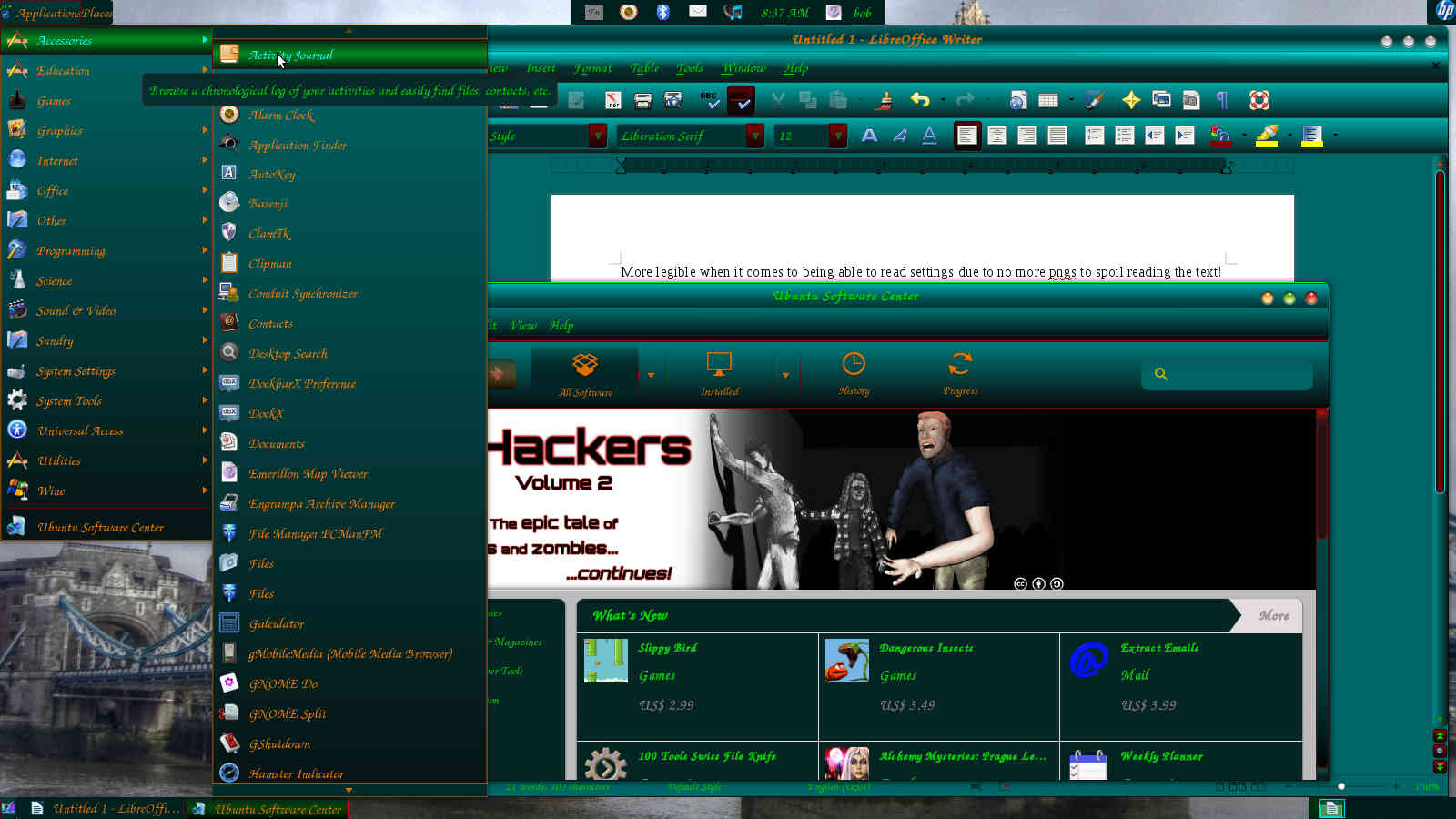Viewport: 1456px width, 819px height.
Task: Apply Underline using the underlined A icon
Action: (x=929, y=136)
